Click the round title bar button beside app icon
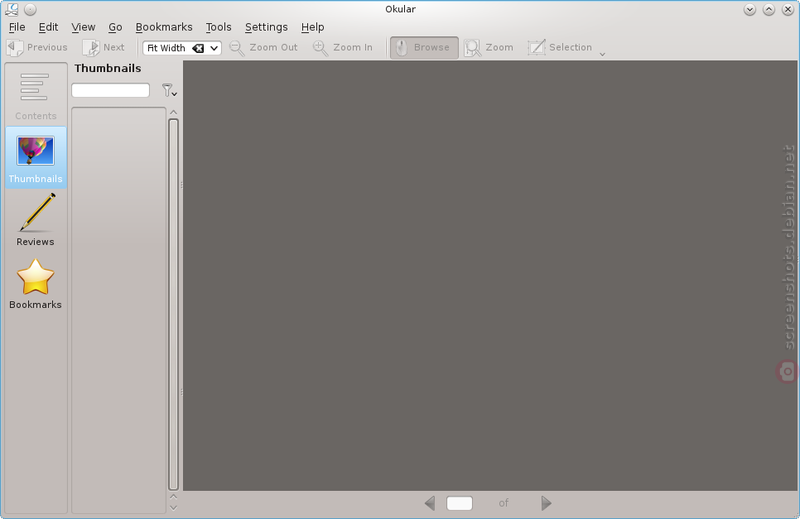The image size is (800, 519). click(30, 9)
